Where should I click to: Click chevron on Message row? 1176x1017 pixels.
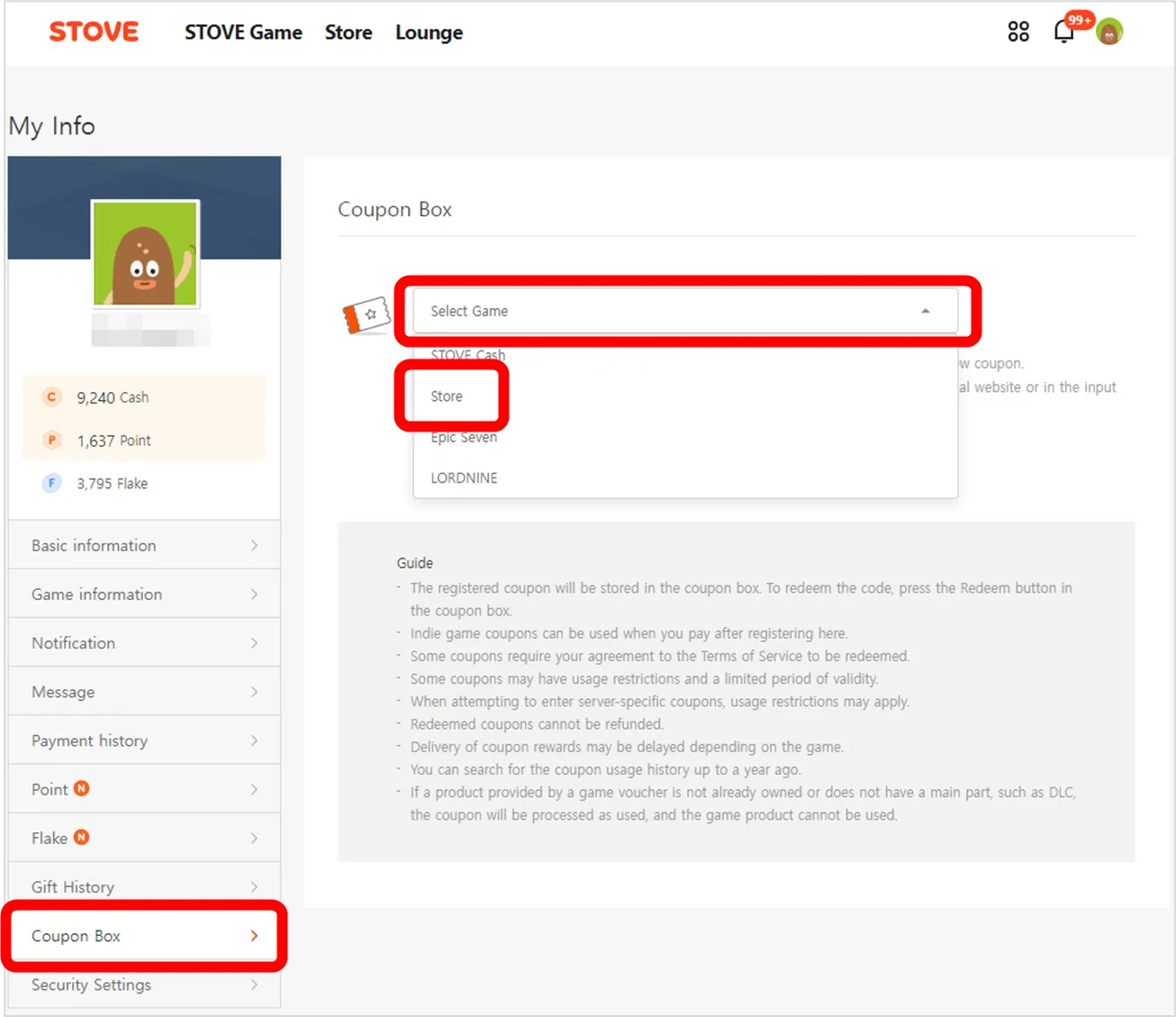click(x=254, y=692)
